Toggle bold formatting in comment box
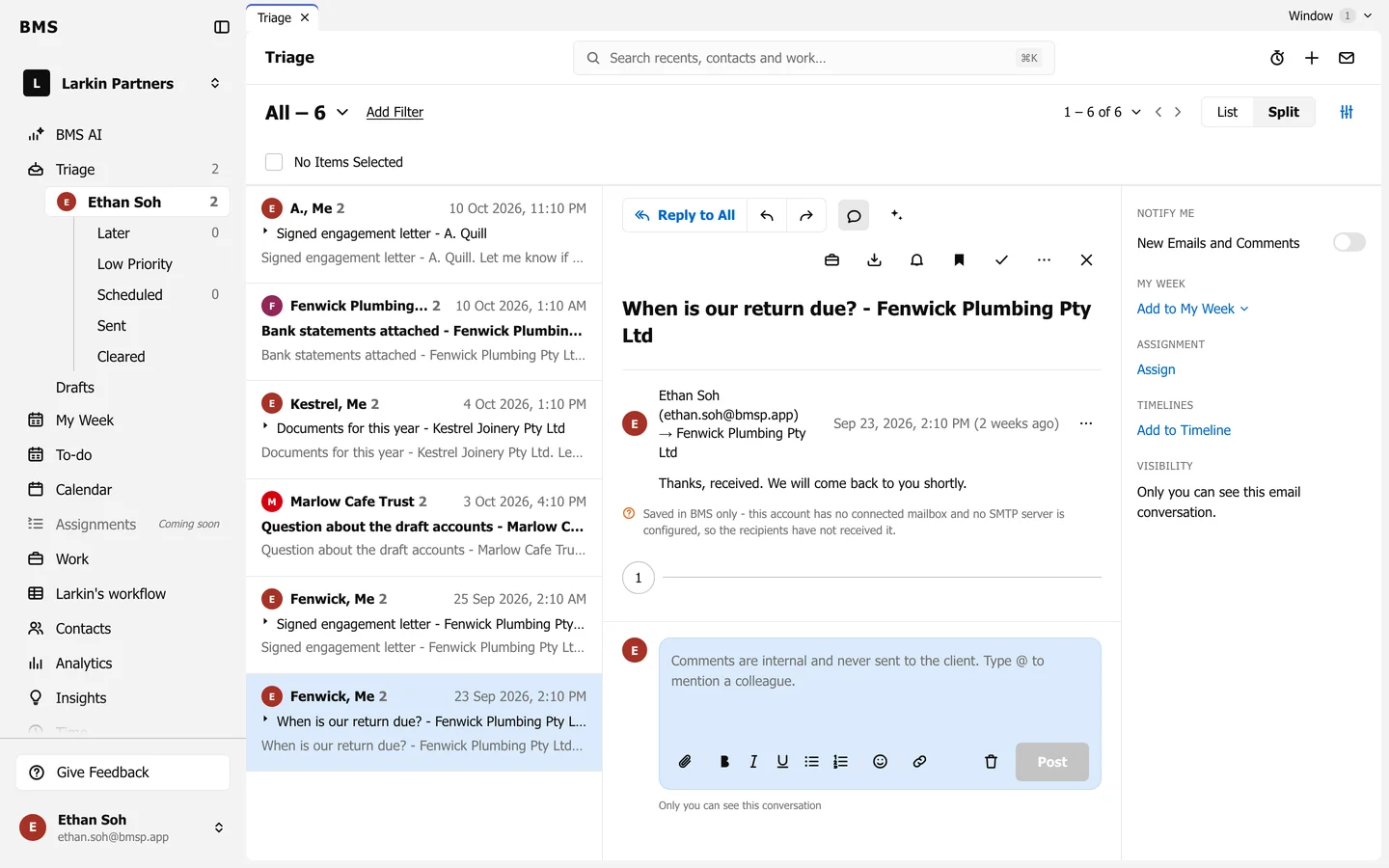Image resolution: width=1389 pixels, height=868 pixels. 724,762
